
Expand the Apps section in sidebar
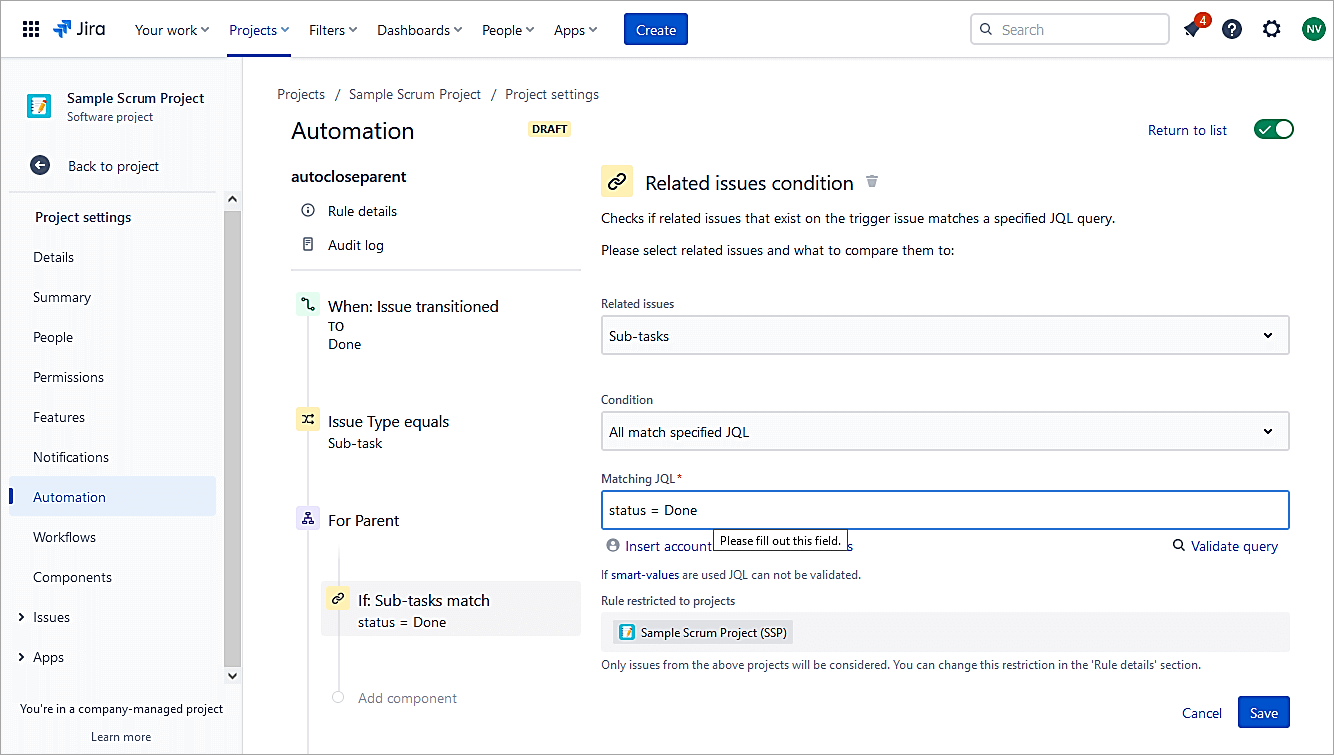coord(22,657)
